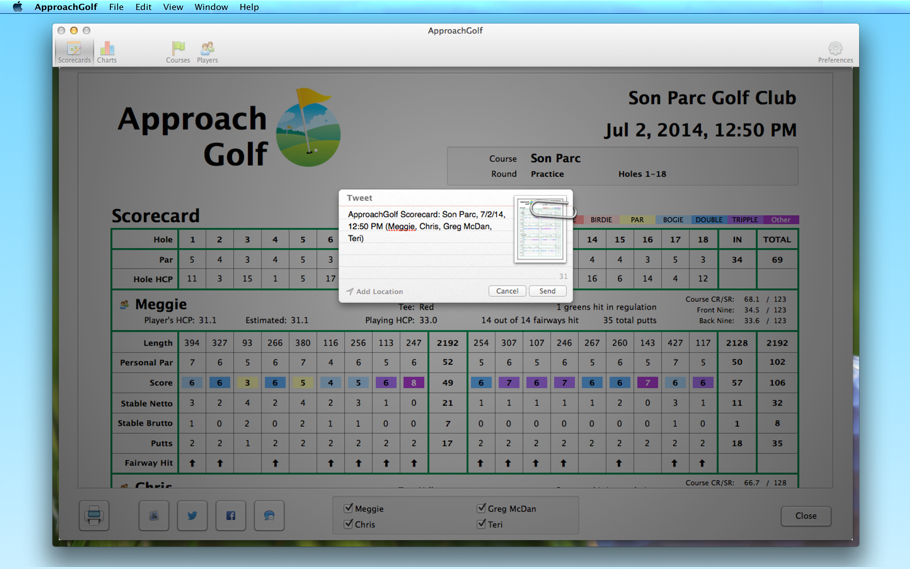
Task: Click the Add Location arrow icon
Action: point(350,291)
